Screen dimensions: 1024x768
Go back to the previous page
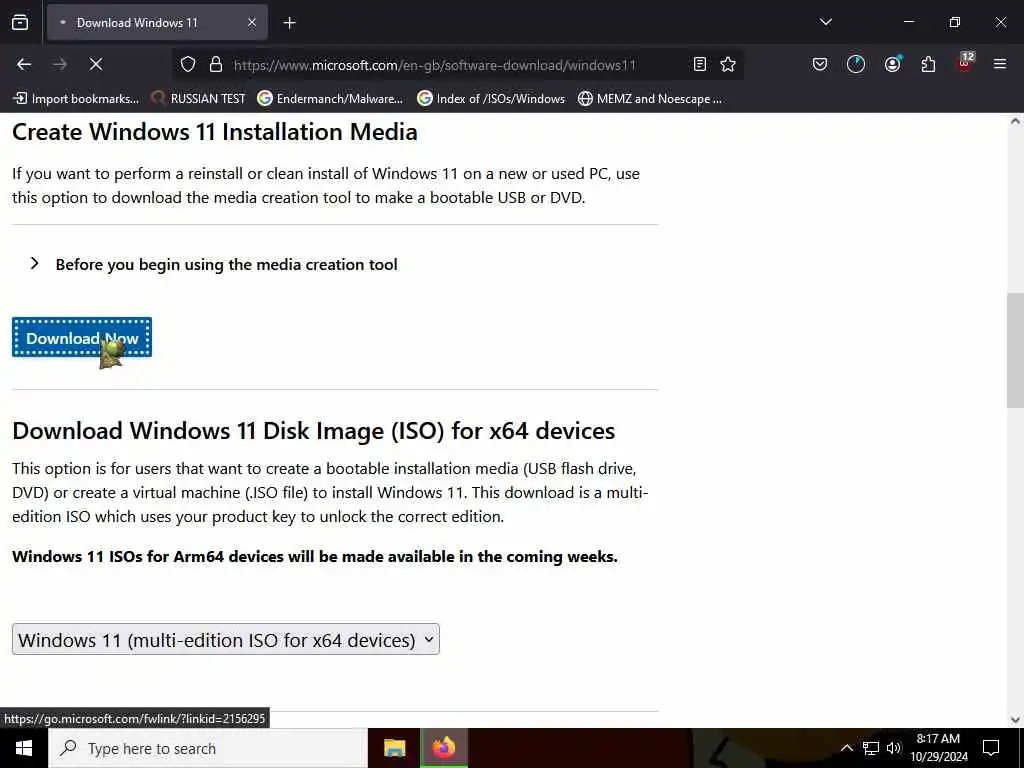tap(24, 64)
